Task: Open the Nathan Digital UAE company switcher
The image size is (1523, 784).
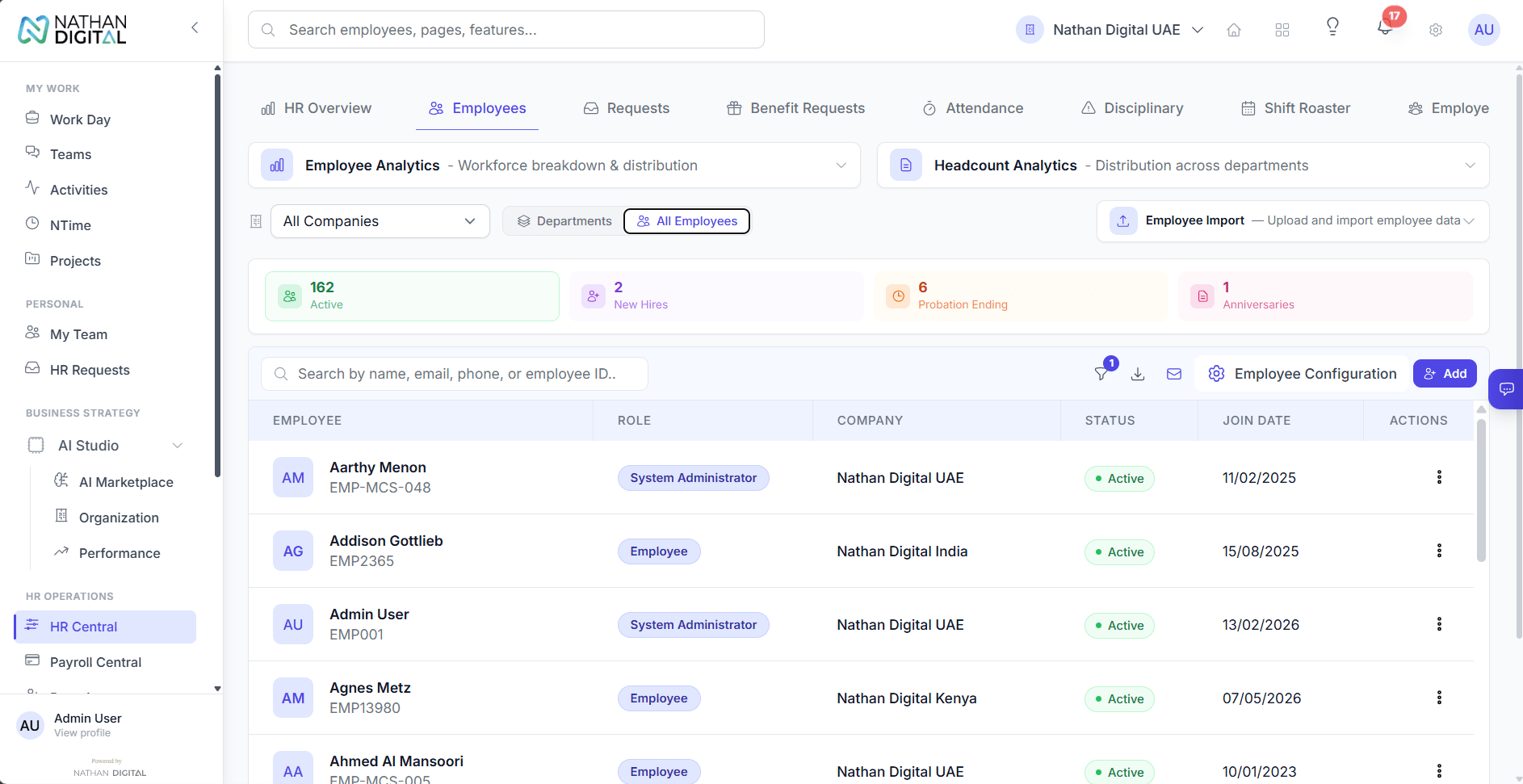Action: tap(1110, 30)
